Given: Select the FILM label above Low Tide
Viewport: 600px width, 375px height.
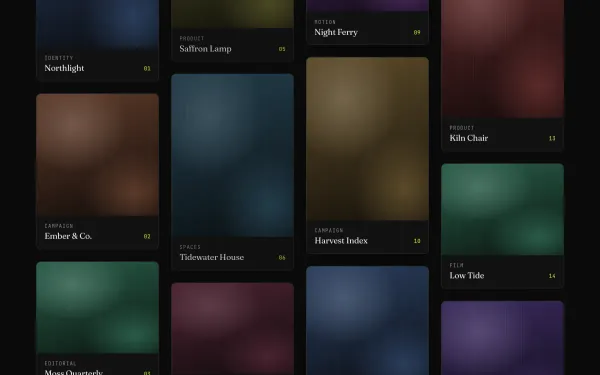Looking at the screenshot, I should pyautogui.click(x=457, y=266).
